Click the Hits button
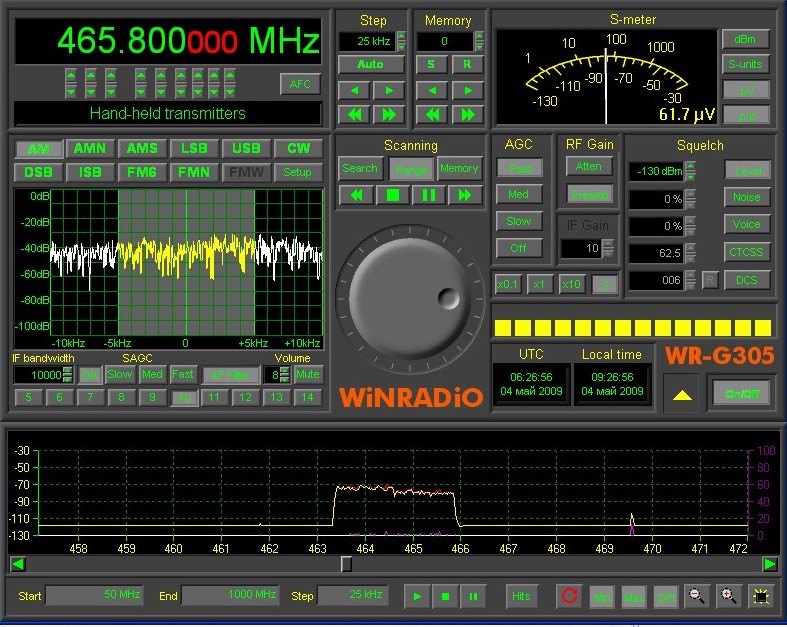The width and height of the screenshot is (787, 627). pyautogui.click(x=521, y=596)
